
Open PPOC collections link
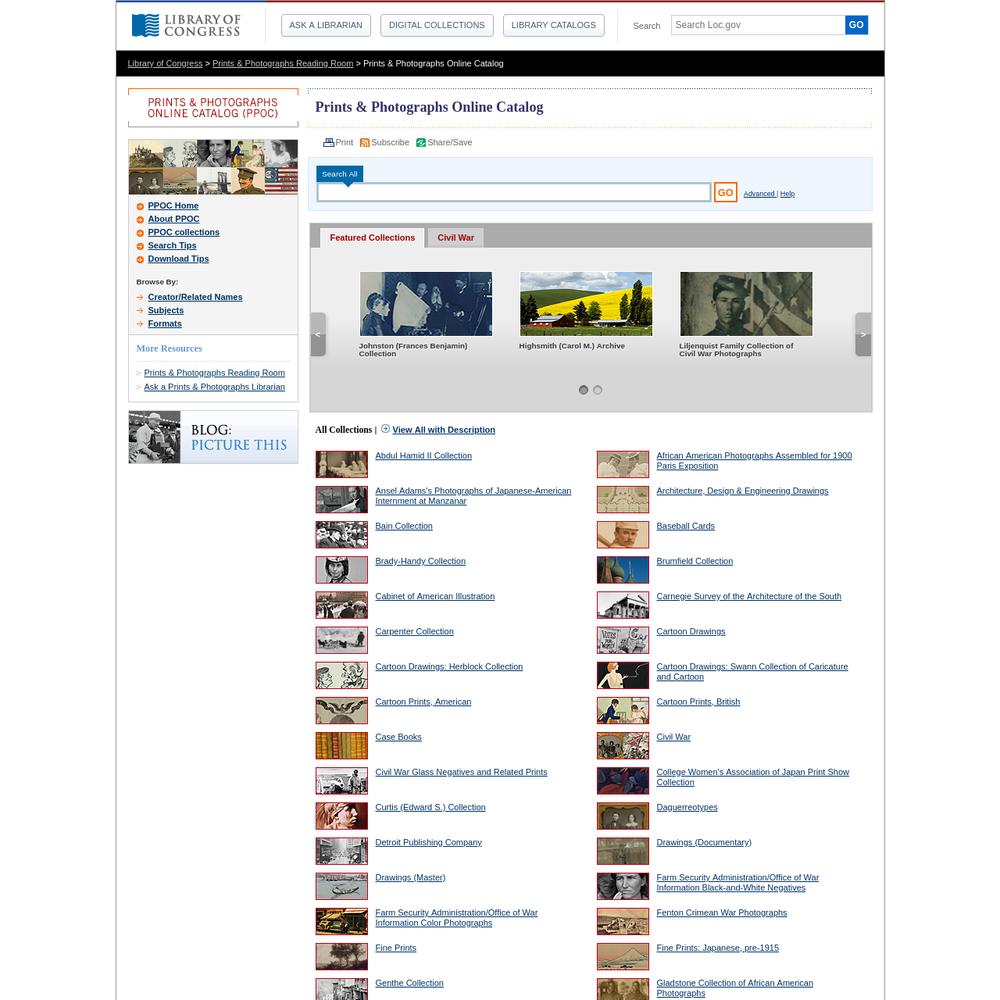[x=184, y=232]
